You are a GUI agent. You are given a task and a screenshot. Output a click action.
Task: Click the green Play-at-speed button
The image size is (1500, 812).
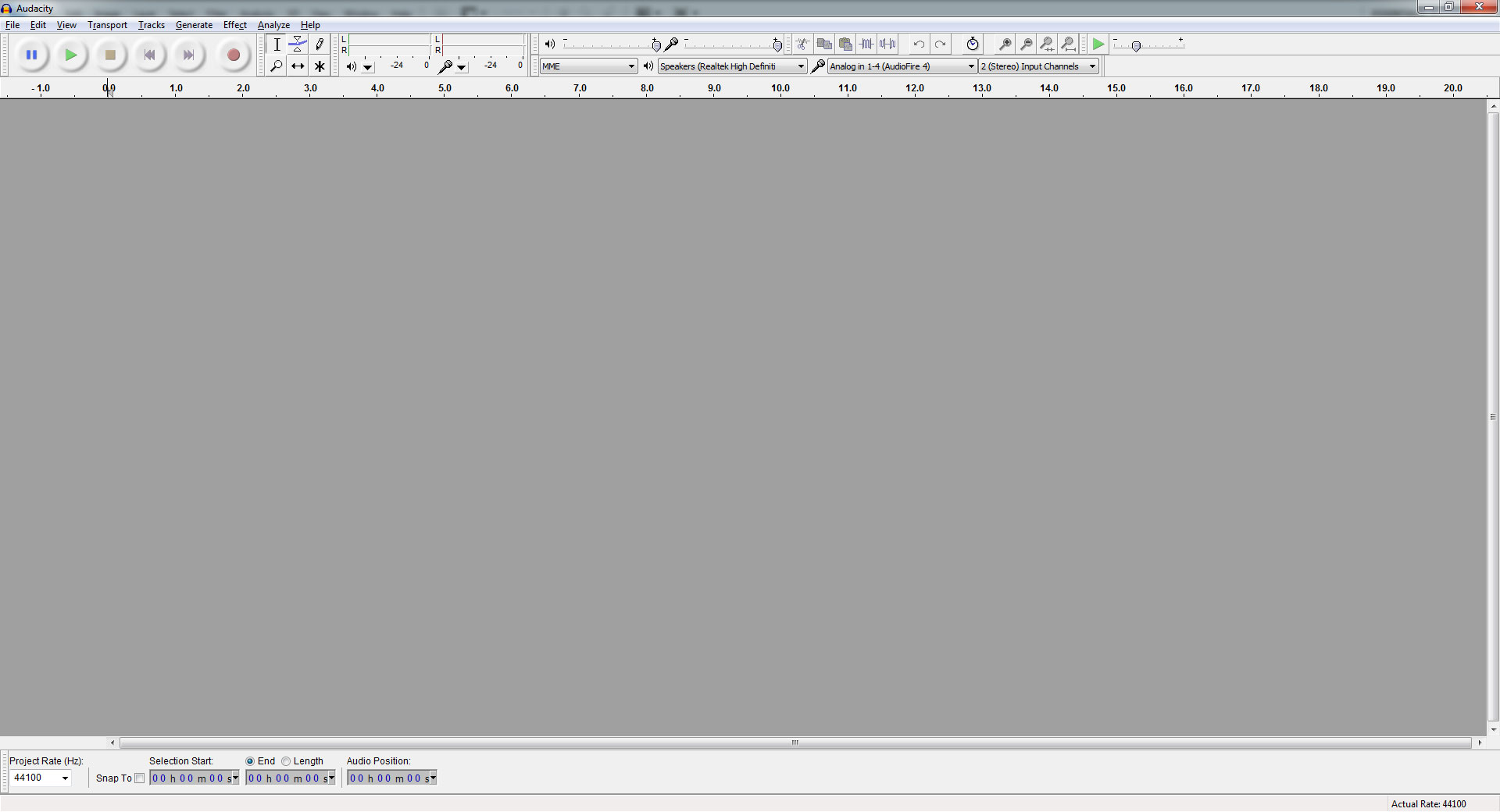point(1098,45)
